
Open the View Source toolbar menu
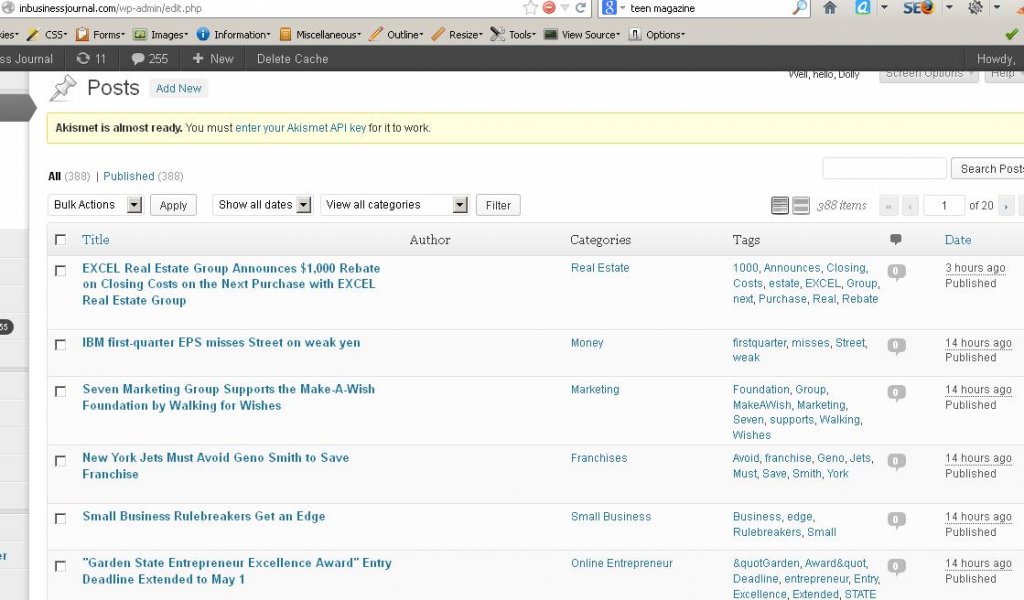(x=583, y=35)
